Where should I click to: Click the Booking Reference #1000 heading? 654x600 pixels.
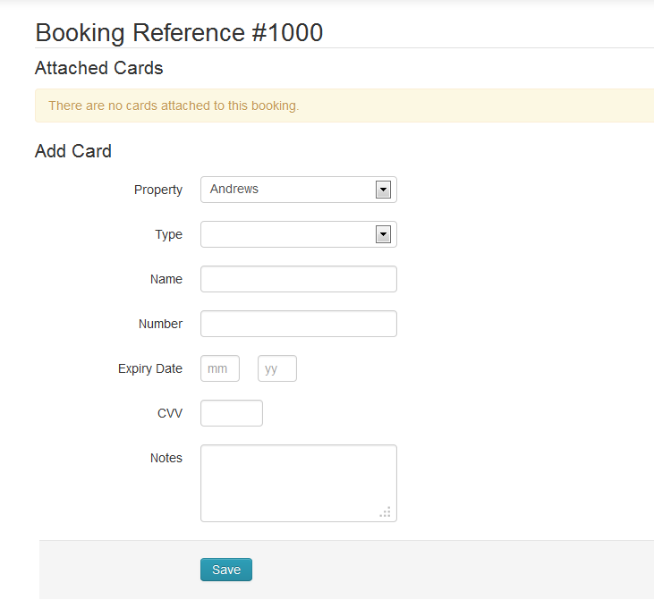(x=179, y=32)
